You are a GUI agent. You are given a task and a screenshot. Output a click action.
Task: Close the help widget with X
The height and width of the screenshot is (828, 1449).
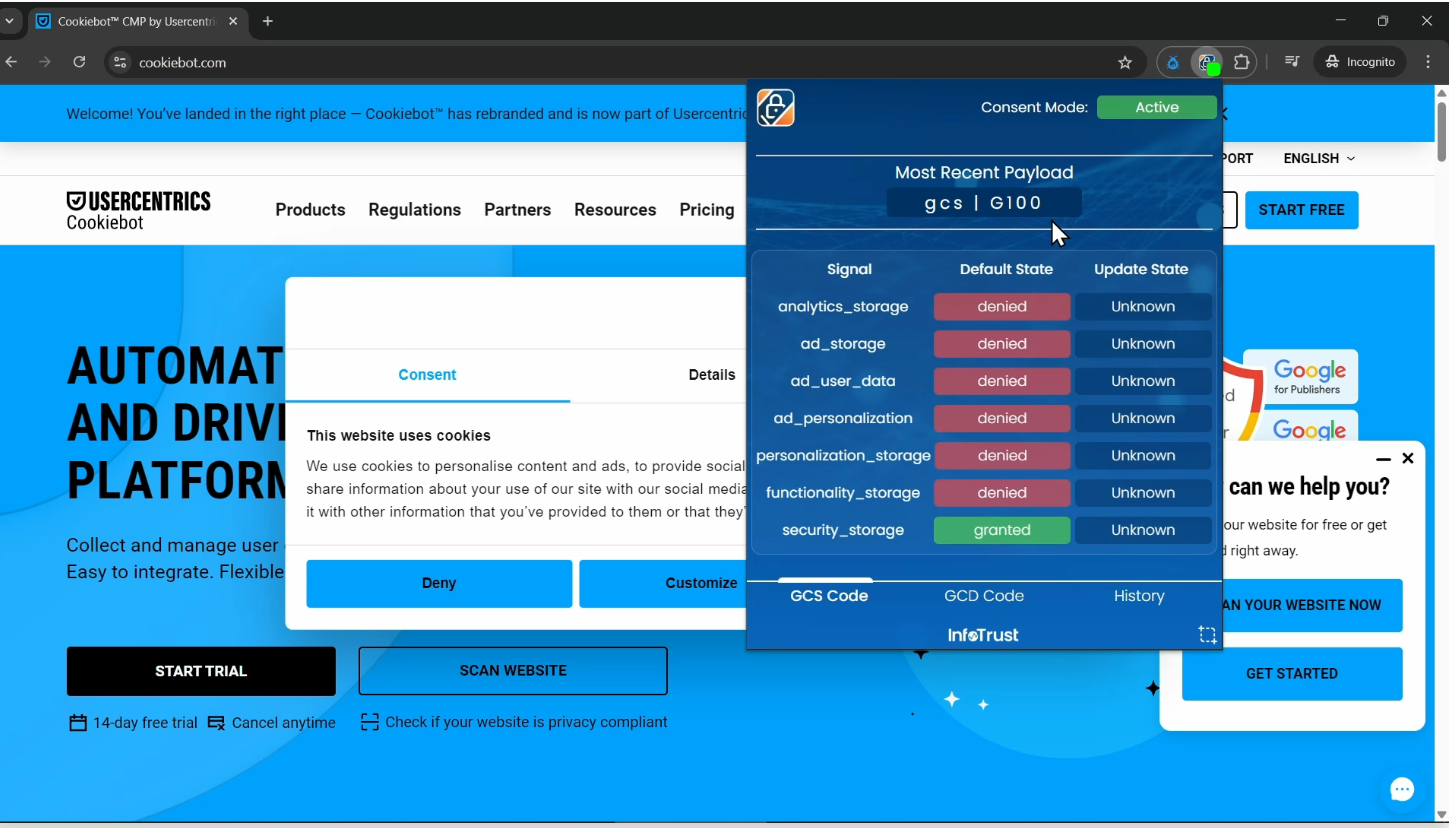pos(1408,458)
